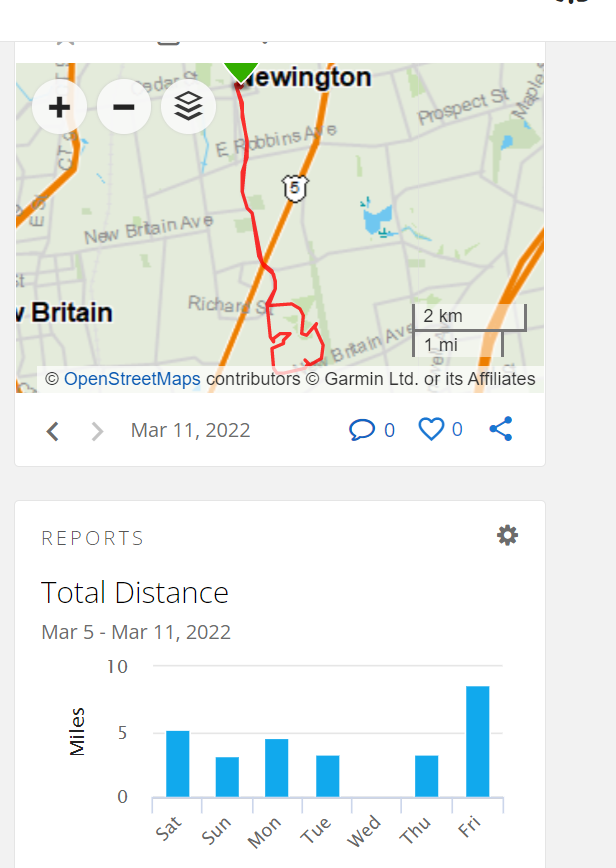This screenshot has height=868, width=616.
Task: Open the OpenStreetMaps attribution link
Action: pyautogui.click(x=132, y=379)
